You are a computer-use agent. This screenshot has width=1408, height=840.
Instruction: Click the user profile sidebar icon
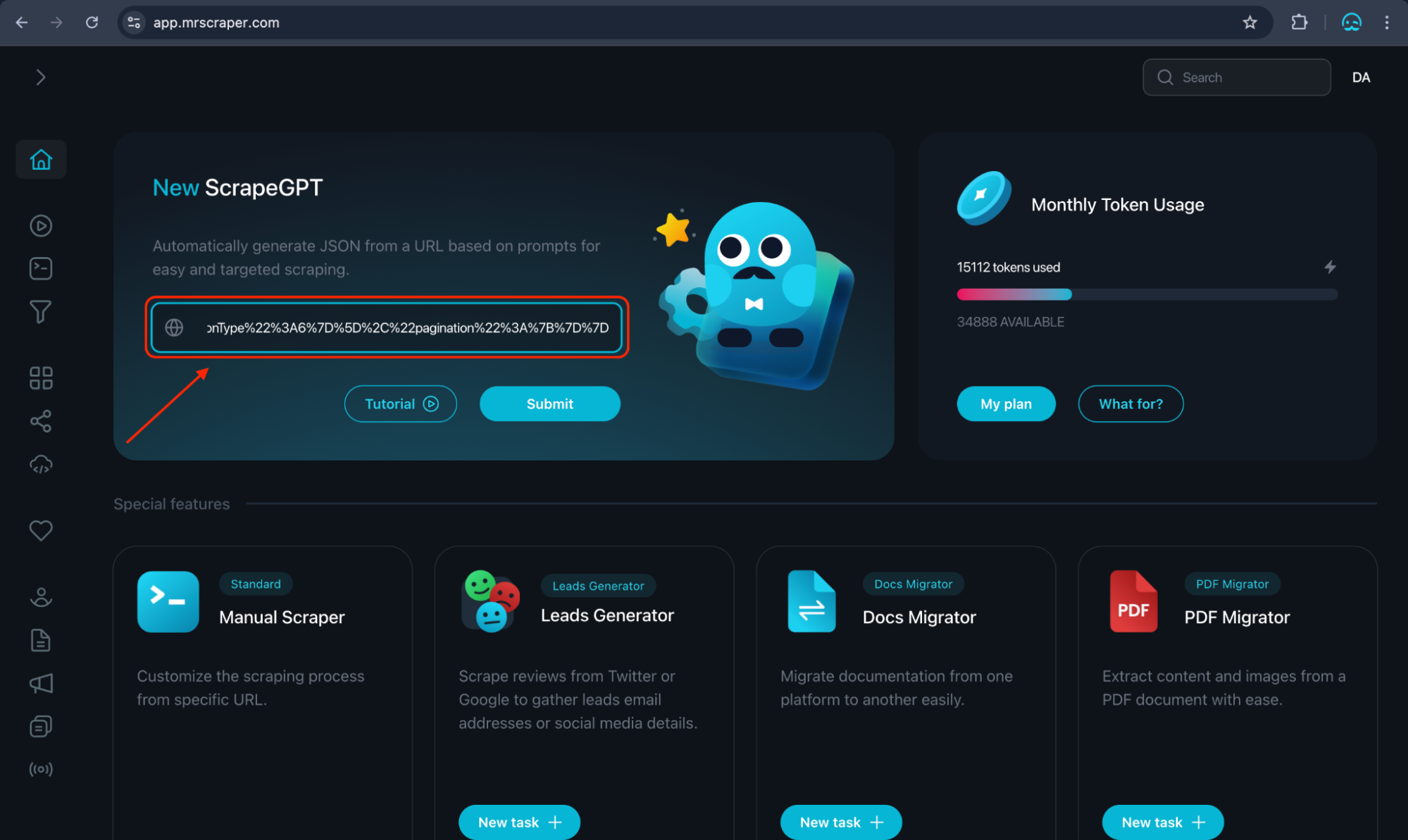40,597
